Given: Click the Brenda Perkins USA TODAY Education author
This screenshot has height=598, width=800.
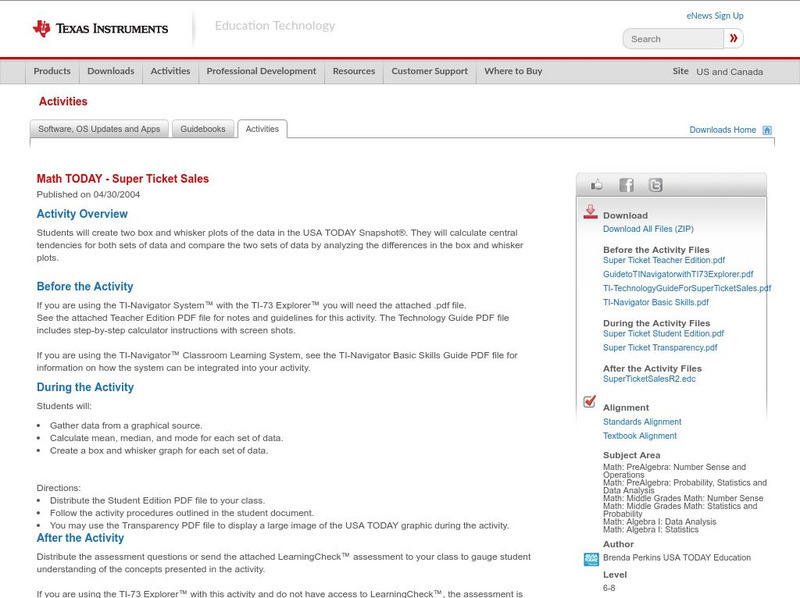Looking at the screenshot, I should coord(677,558).
